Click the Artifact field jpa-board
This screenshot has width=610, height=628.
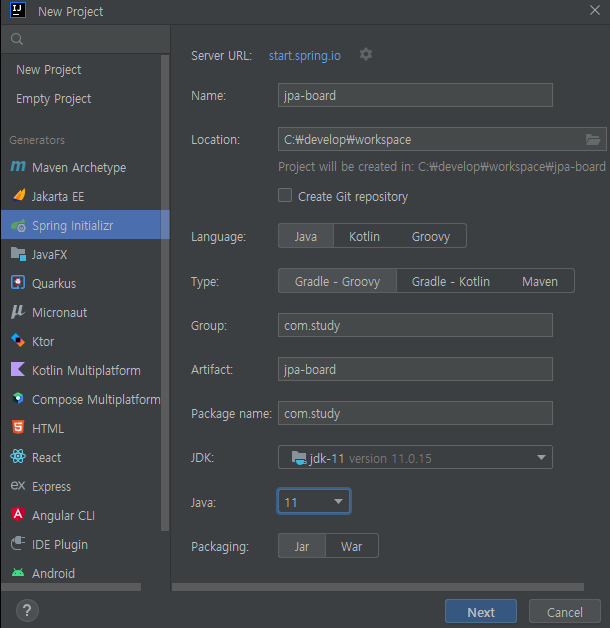(415, 369)
